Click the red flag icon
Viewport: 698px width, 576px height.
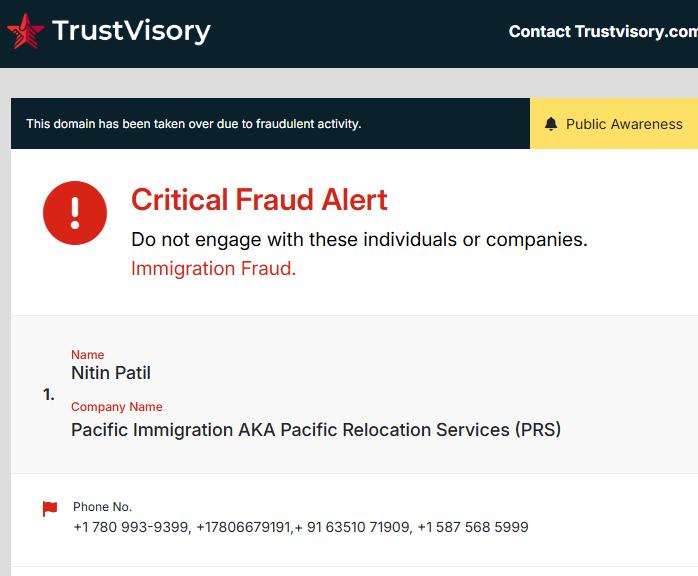[50, 509]
